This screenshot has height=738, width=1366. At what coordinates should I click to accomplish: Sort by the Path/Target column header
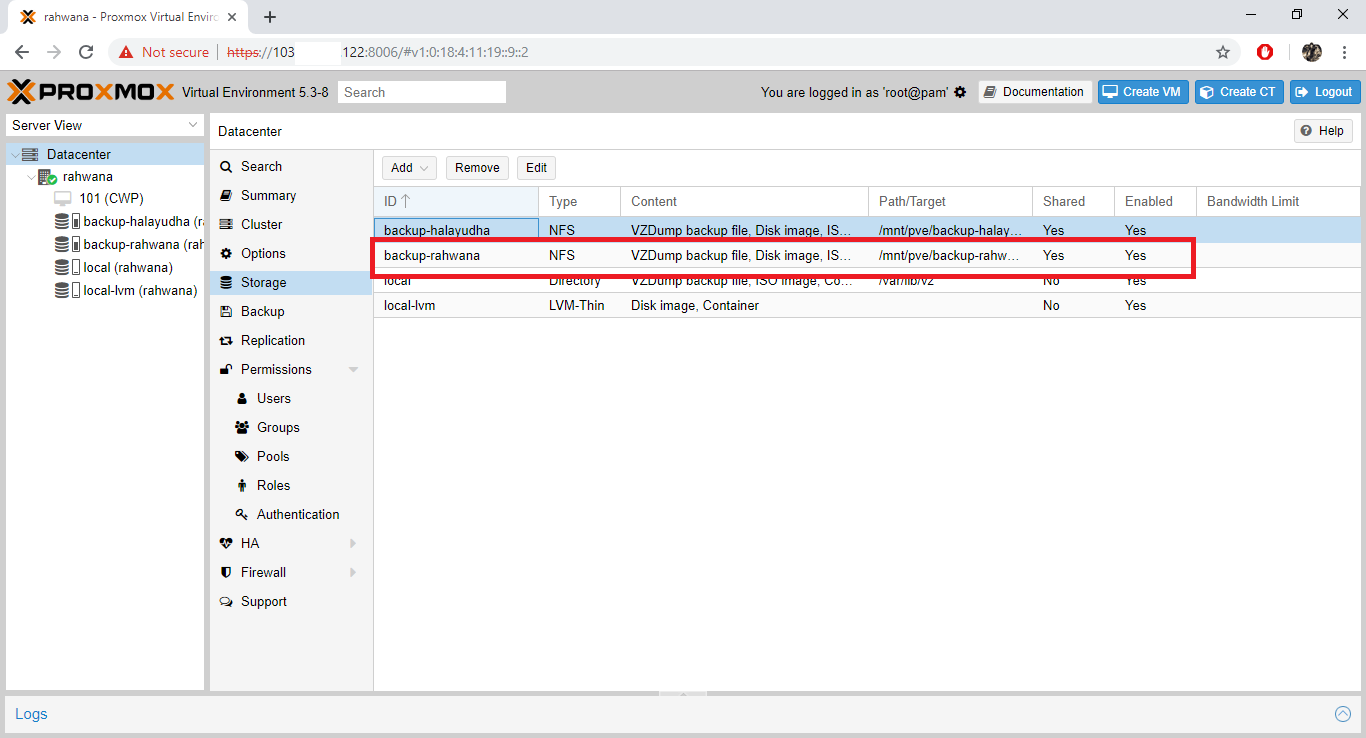tap(951, 201)
